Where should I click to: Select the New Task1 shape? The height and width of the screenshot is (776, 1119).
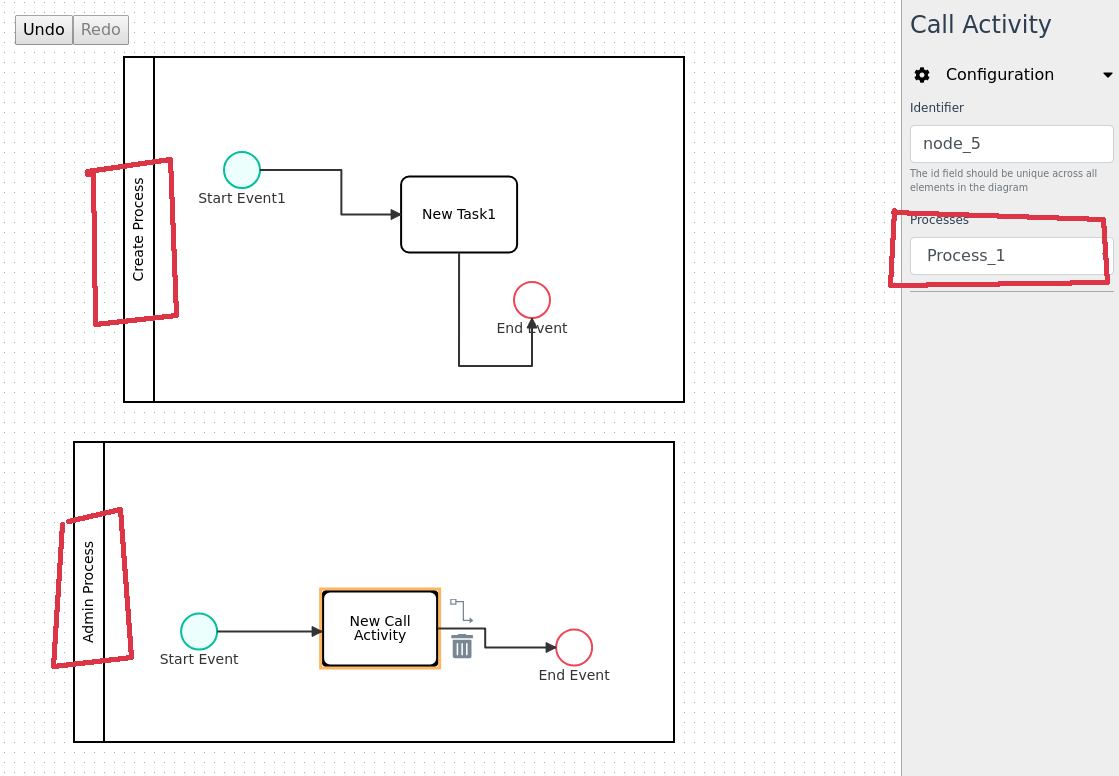tap(459, 213)
